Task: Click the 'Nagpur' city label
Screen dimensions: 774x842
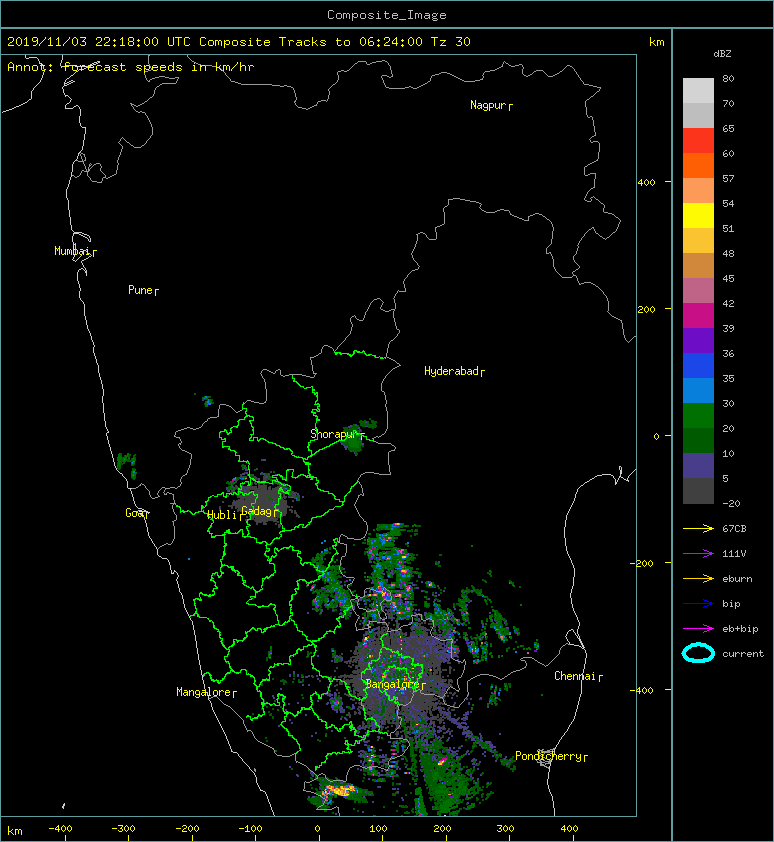Action: (x=488, y=105)
